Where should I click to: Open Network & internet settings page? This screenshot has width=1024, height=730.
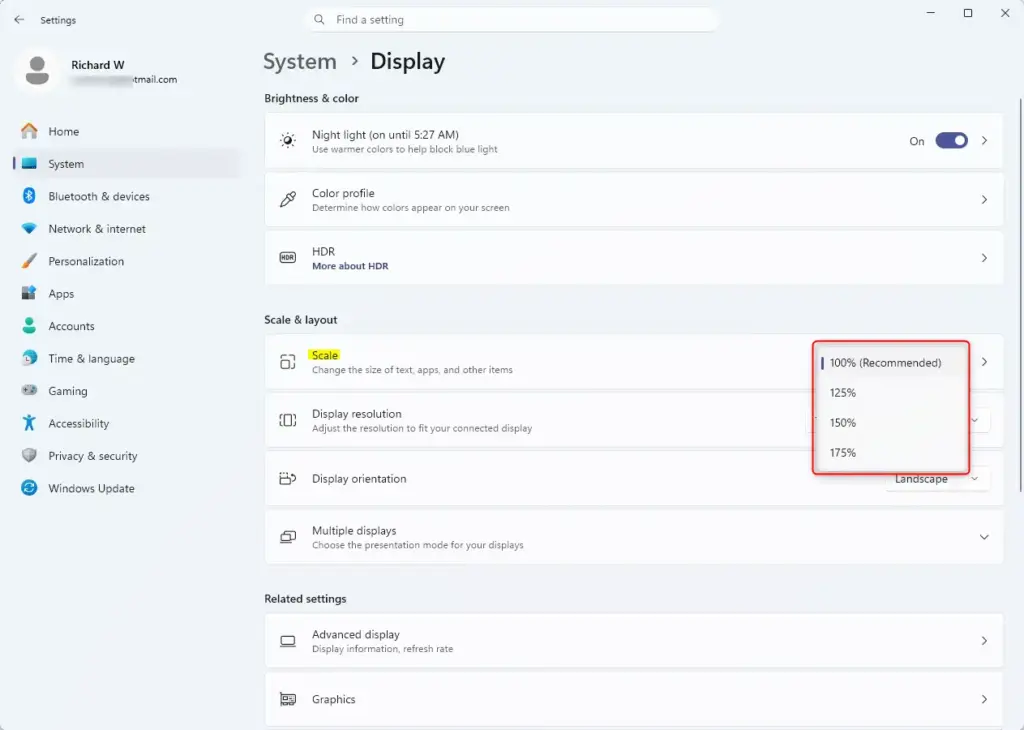(127, 229)
